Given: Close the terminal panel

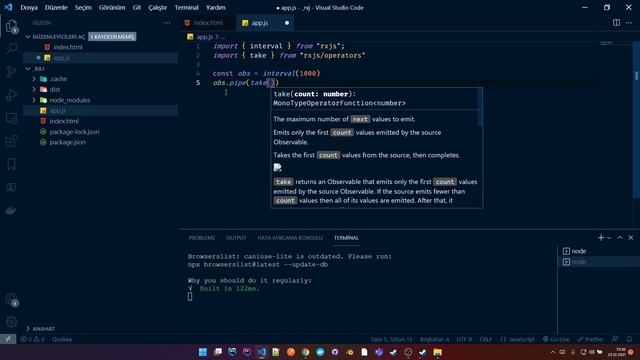Looking at the screenshot, I should click(x=631, y=238).
